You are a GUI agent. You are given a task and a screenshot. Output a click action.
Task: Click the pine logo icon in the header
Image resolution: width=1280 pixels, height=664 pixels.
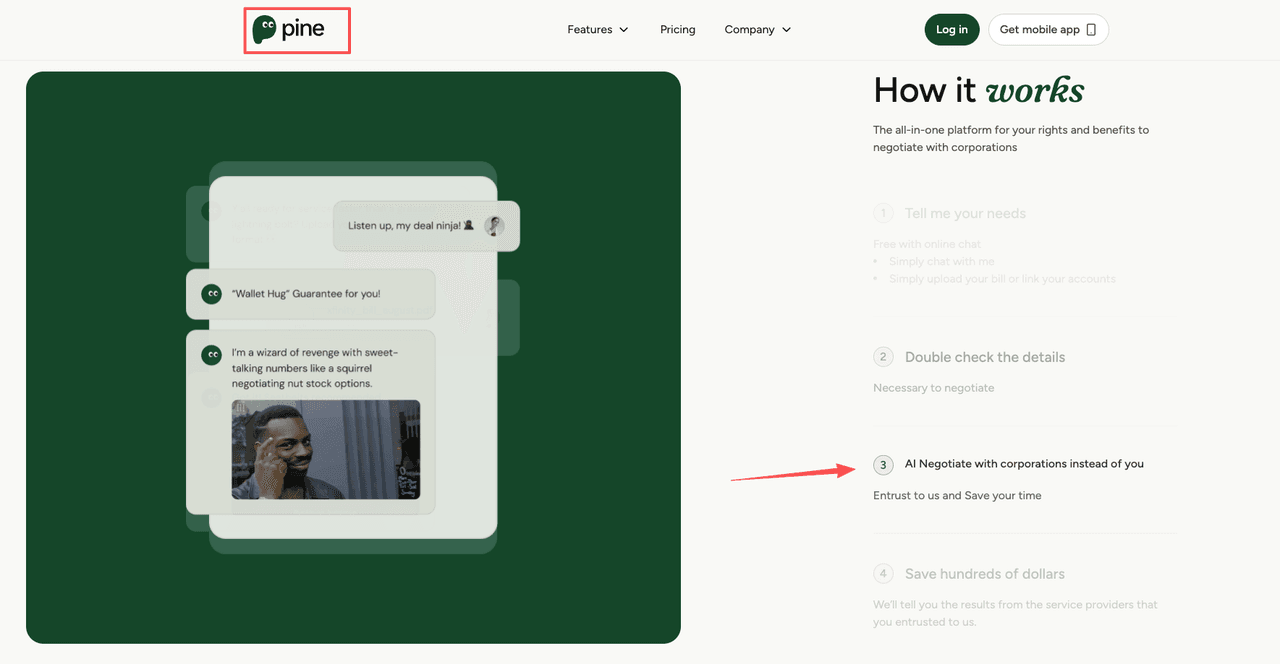[x=266, y=30]
